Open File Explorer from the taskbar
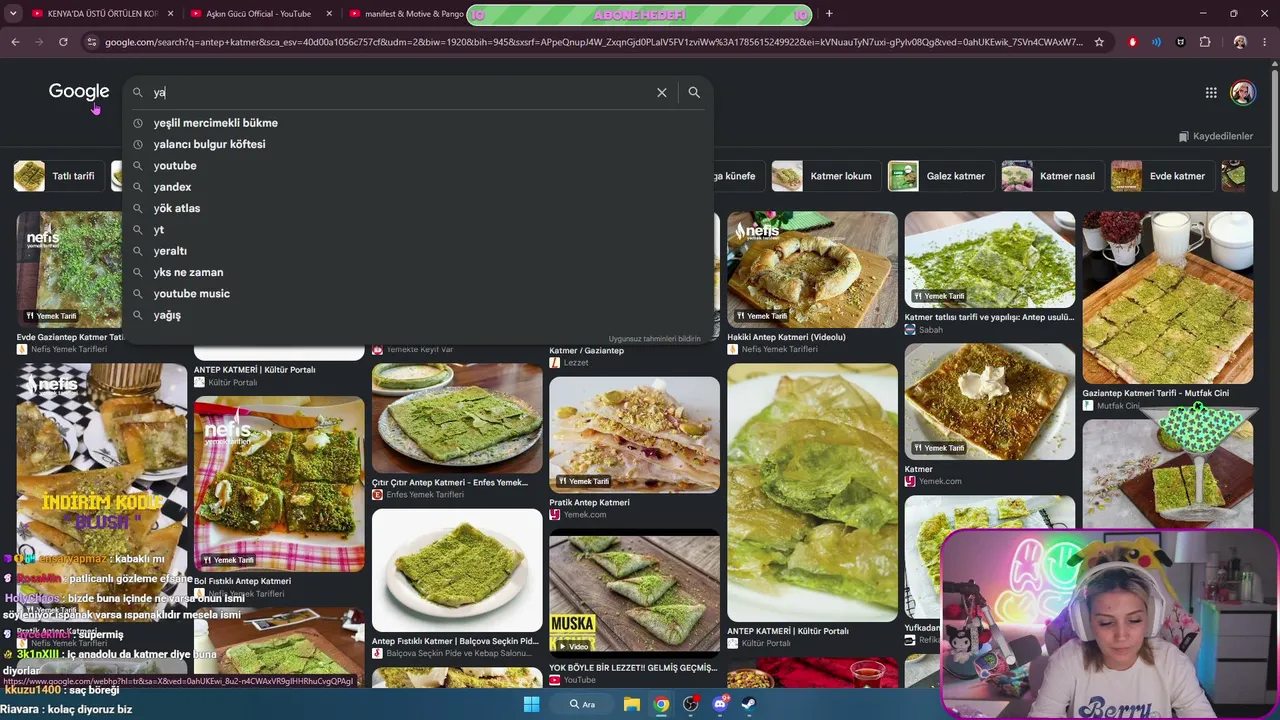The image size is (1280, 720). coord(632,704)
